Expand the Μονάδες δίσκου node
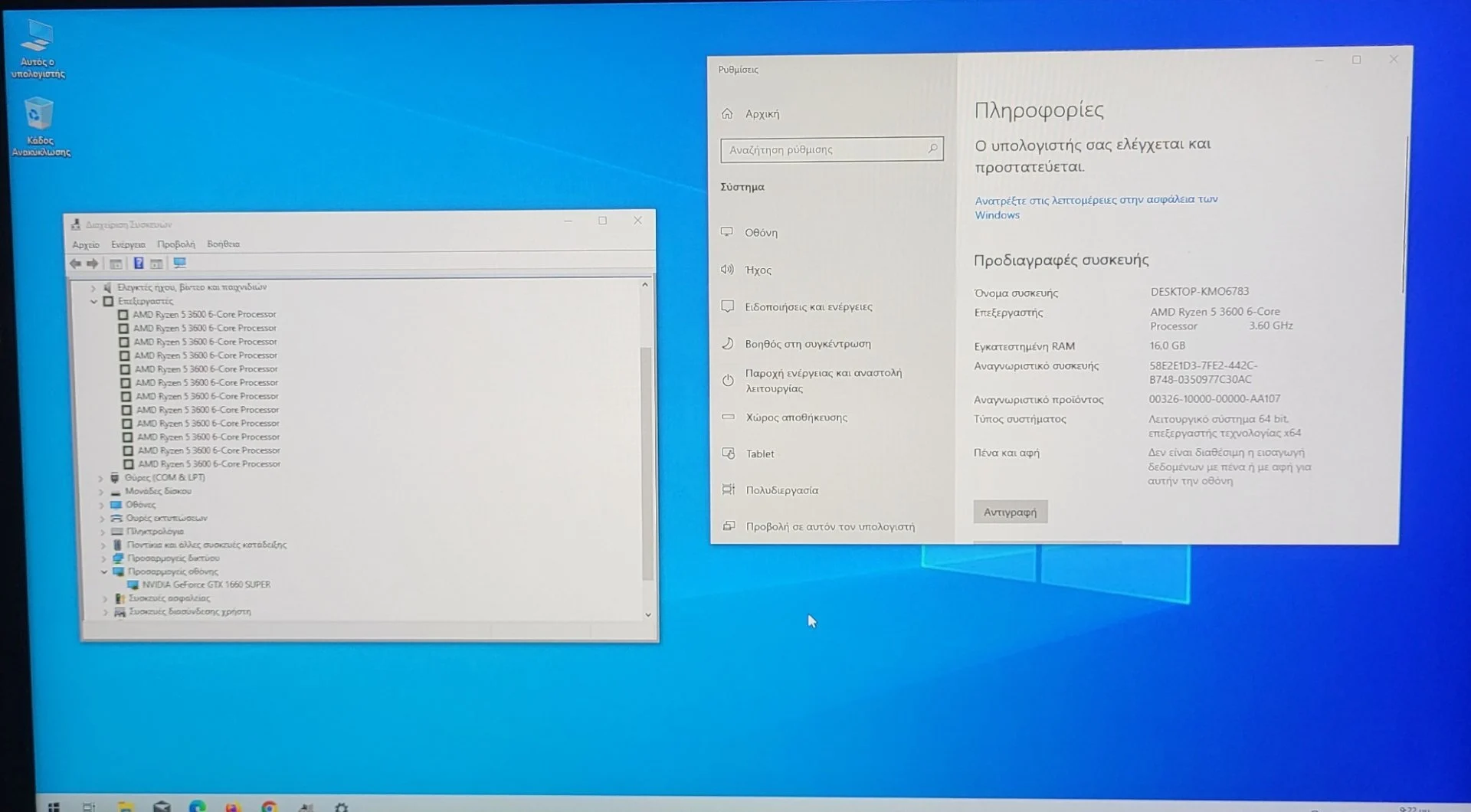This screenshot has height=812, width=1471. [101, 492]
